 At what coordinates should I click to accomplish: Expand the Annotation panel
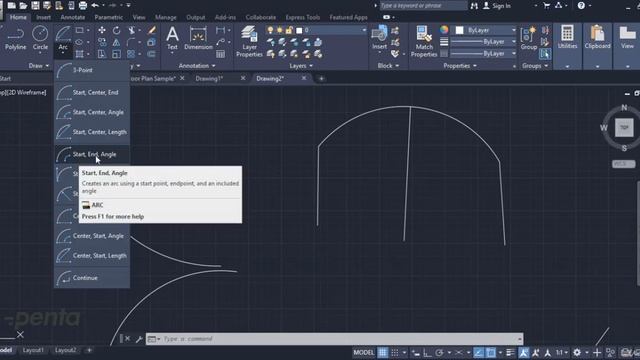coord(197,66)
